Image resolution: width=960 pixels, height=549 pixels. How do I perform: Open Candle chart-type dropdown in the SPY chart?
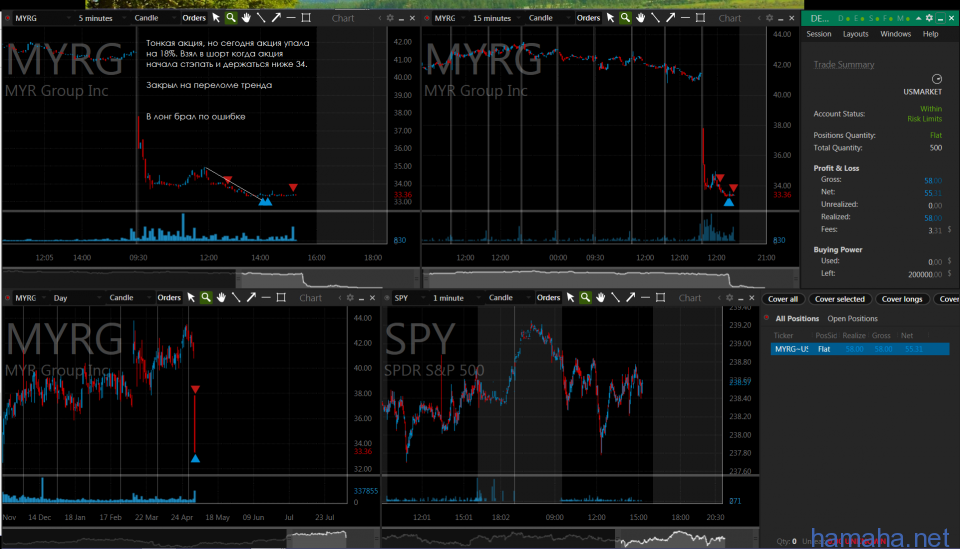[508, 298]
